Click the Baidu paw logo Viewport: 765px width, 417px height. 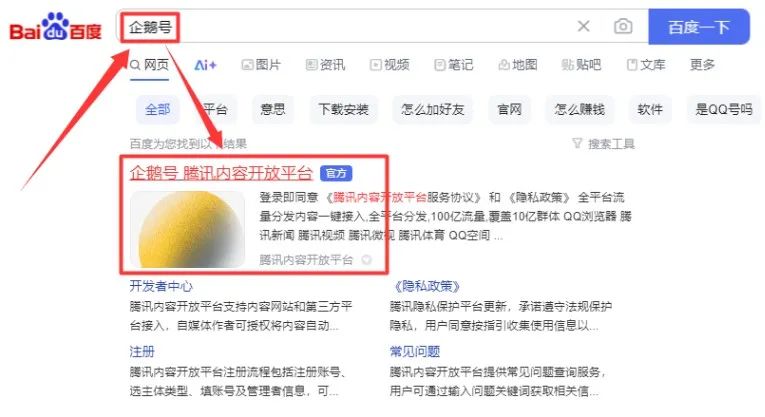pos(55,27)
